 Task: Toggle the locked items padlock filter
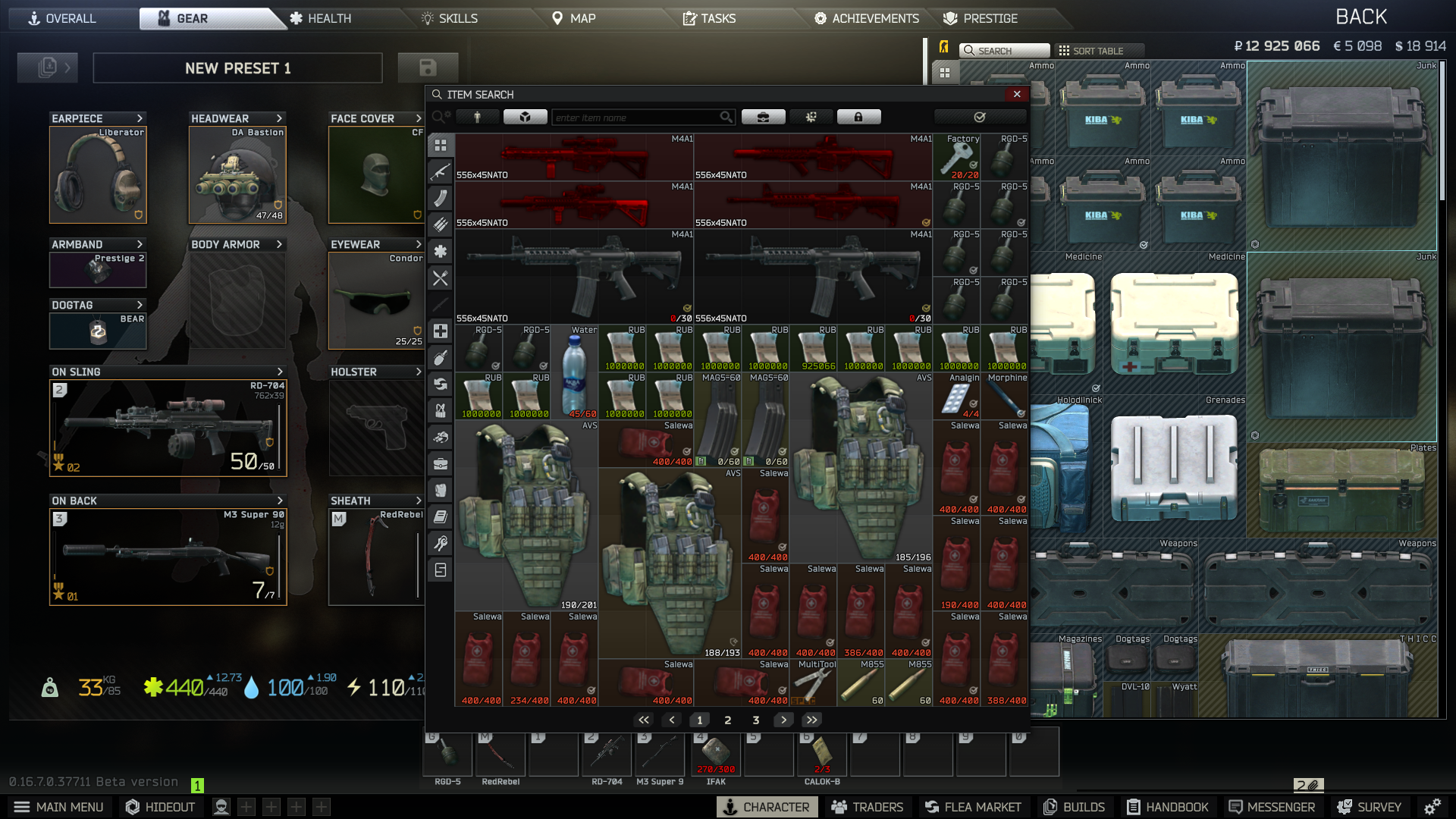[x=858, y=117]
